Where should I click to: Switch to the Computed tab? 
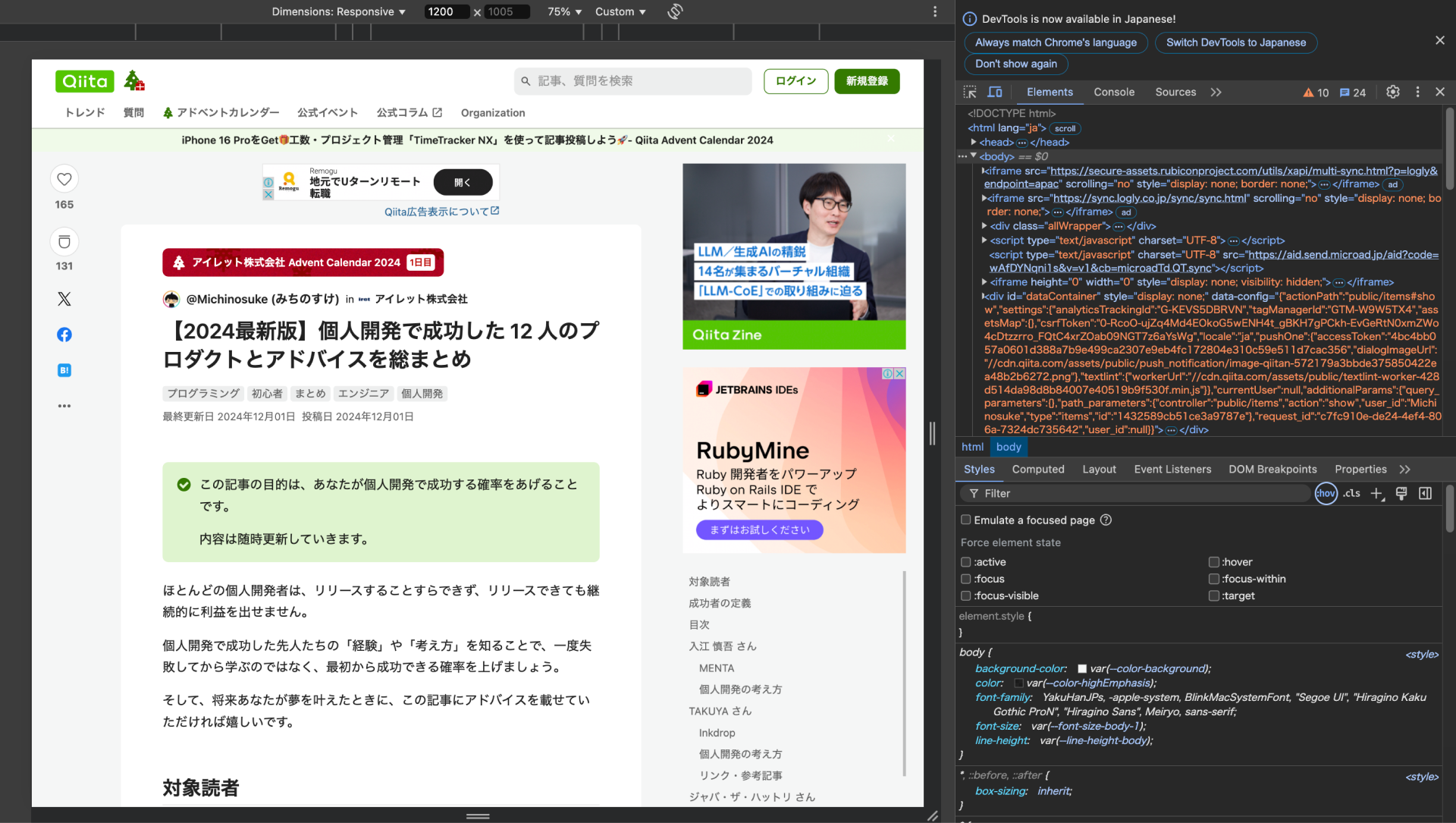click(1037, 469)
